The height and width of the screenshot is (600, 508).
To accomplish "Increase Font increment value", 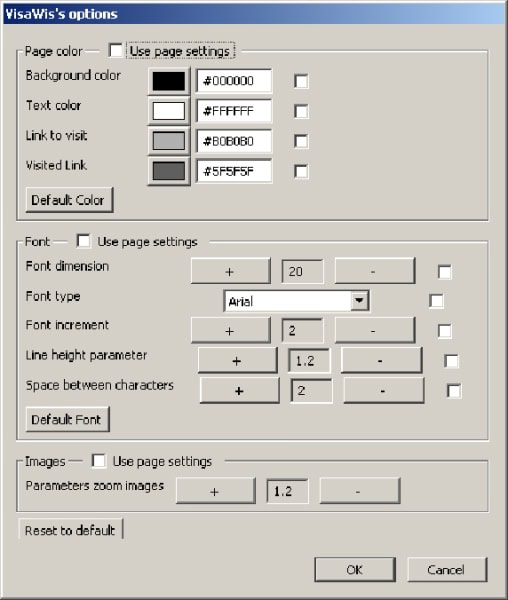I will [x=231, y=330].
